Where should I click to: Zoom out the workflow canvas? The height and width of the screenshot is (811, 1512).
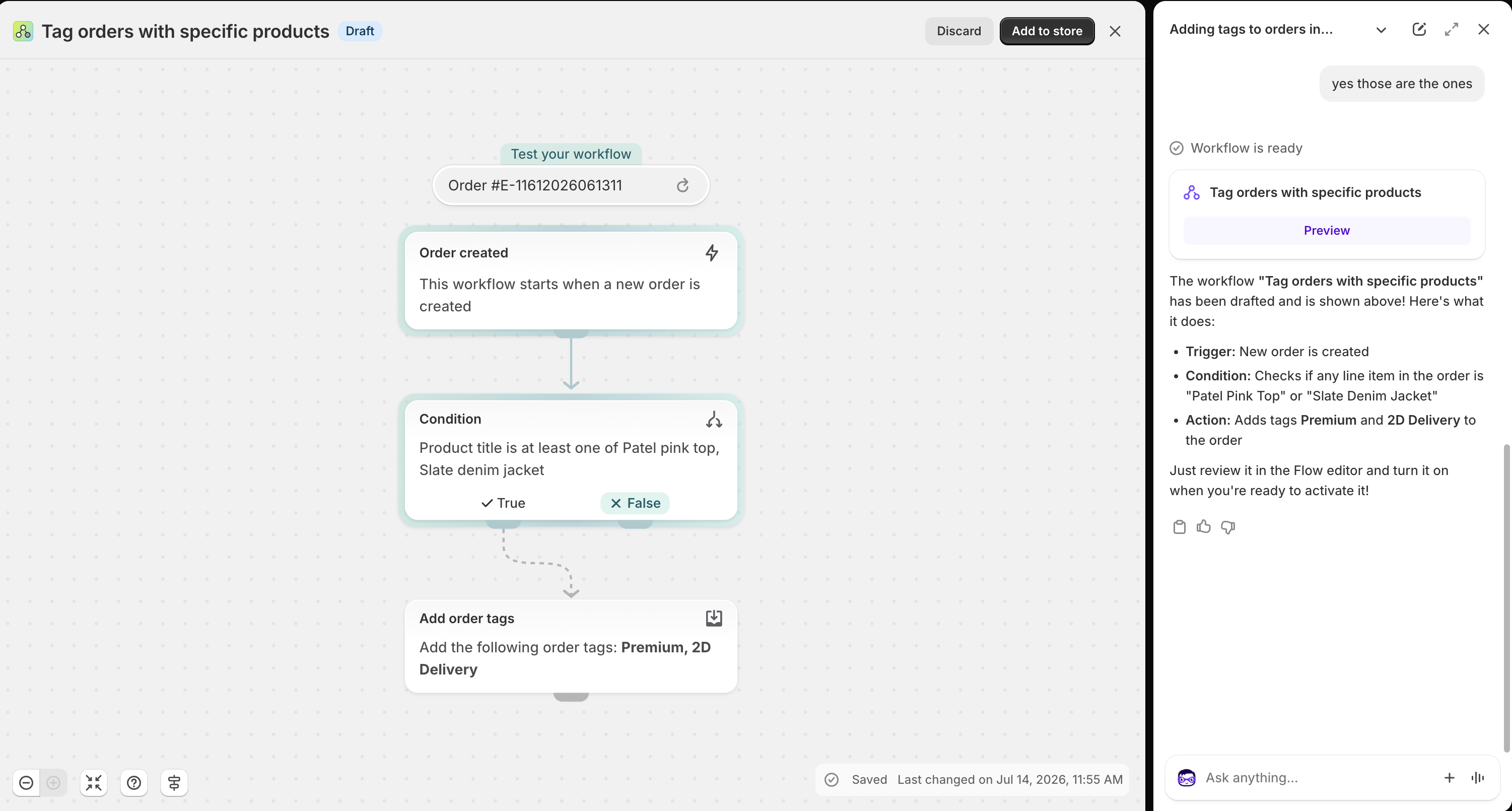click(26, 783)
